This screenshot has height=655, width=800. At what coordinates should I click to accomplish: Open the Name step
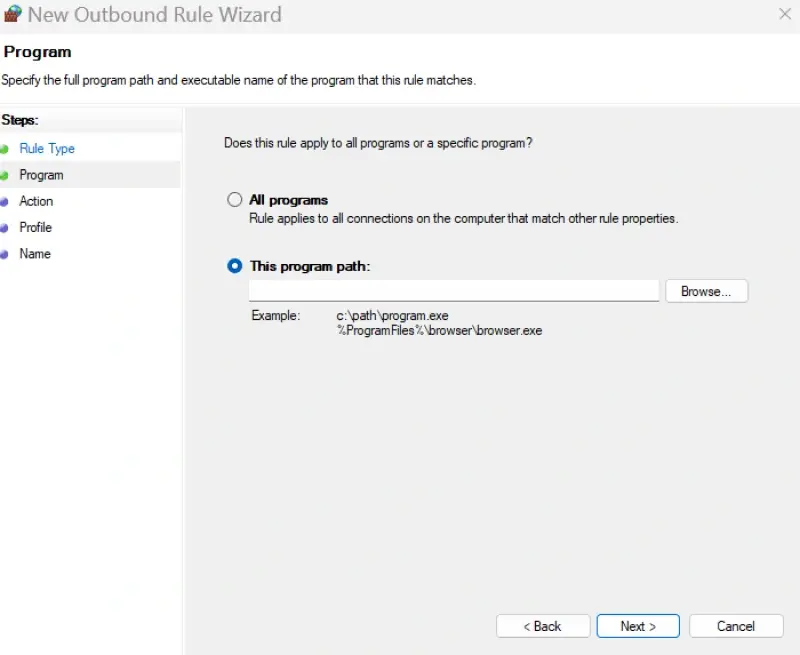(35, 254)
